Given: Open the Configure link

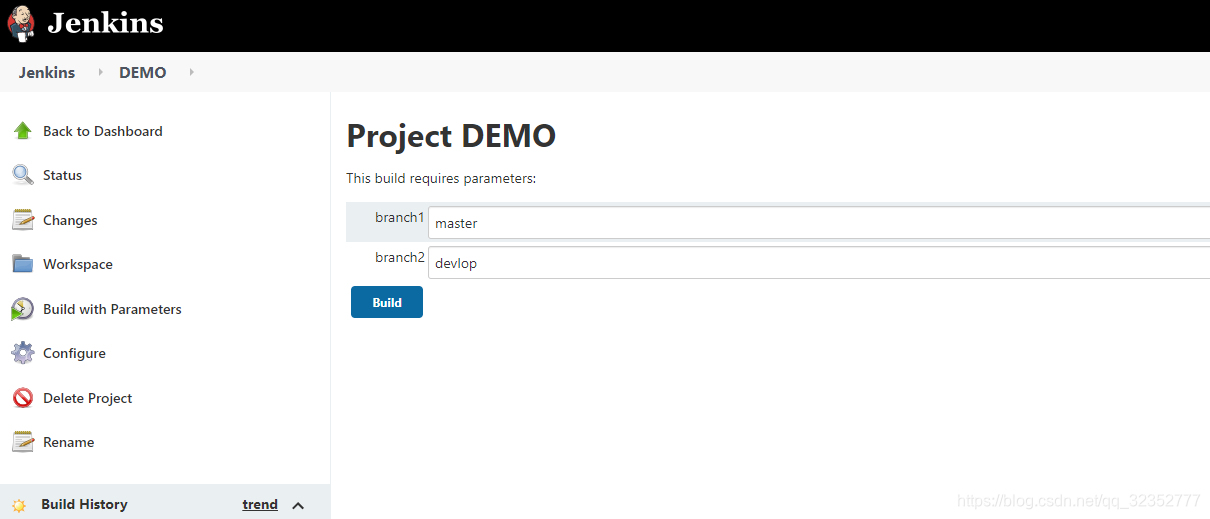Looking at the screenshot, I should [74, 353].
